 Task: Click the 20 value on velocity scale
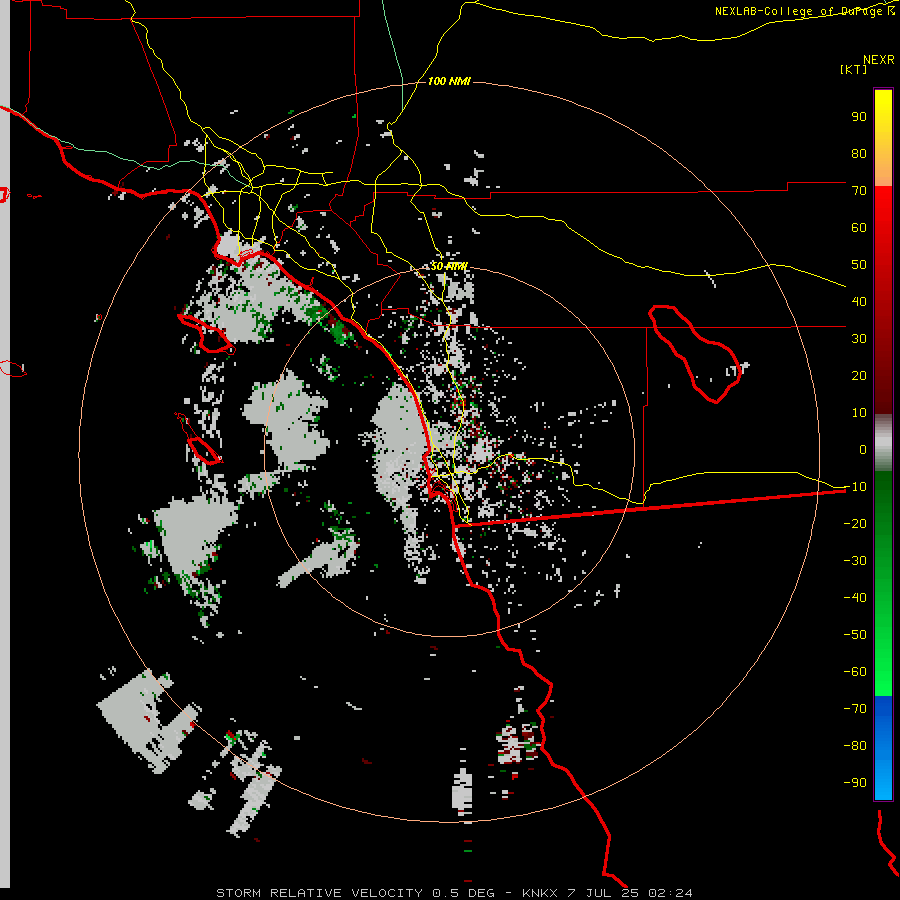859,375
